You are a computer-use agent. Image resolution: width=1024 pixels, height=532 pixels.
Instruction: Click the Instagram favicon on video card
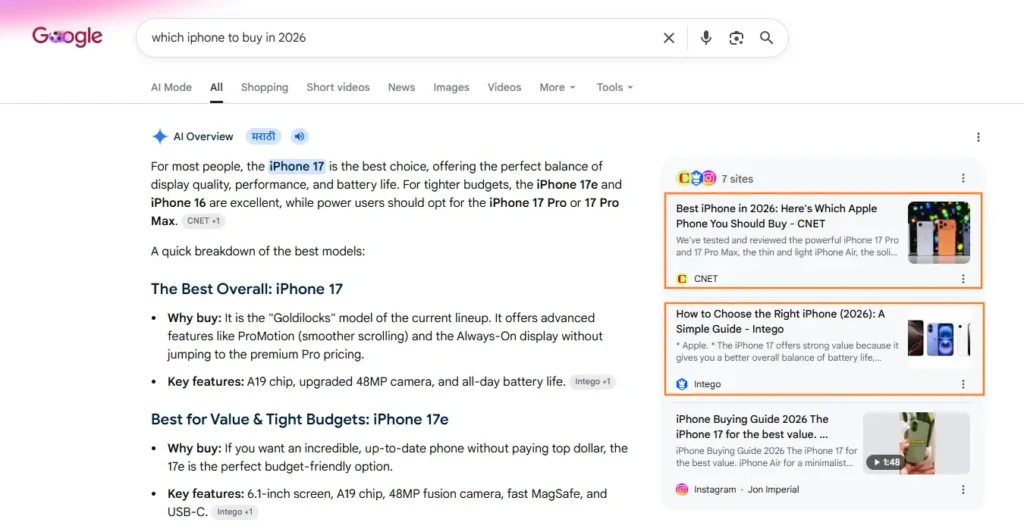[682, 490]
